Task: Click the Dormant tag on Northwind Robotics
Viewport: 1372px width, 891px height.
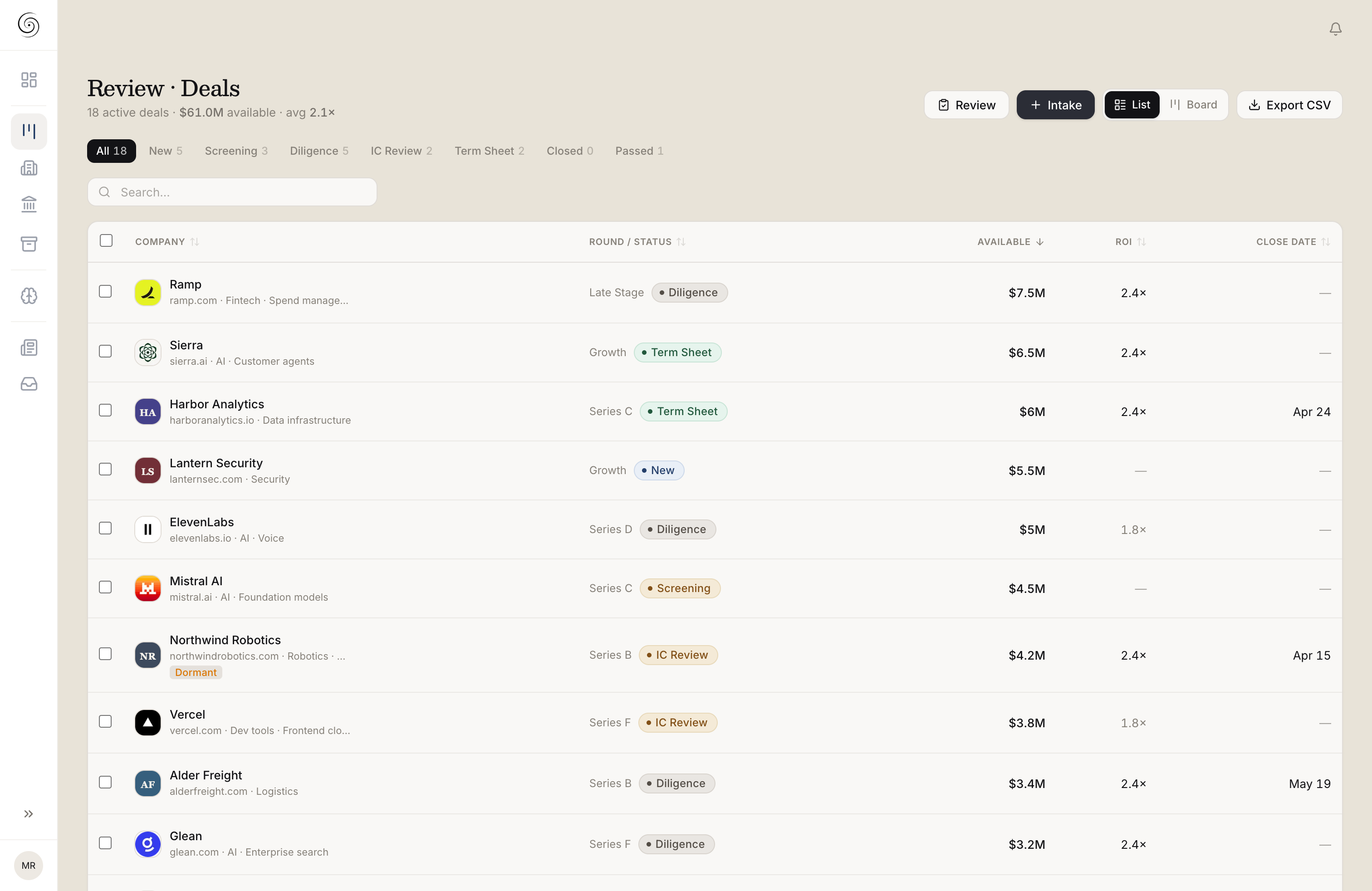Action: click(196, 673)
